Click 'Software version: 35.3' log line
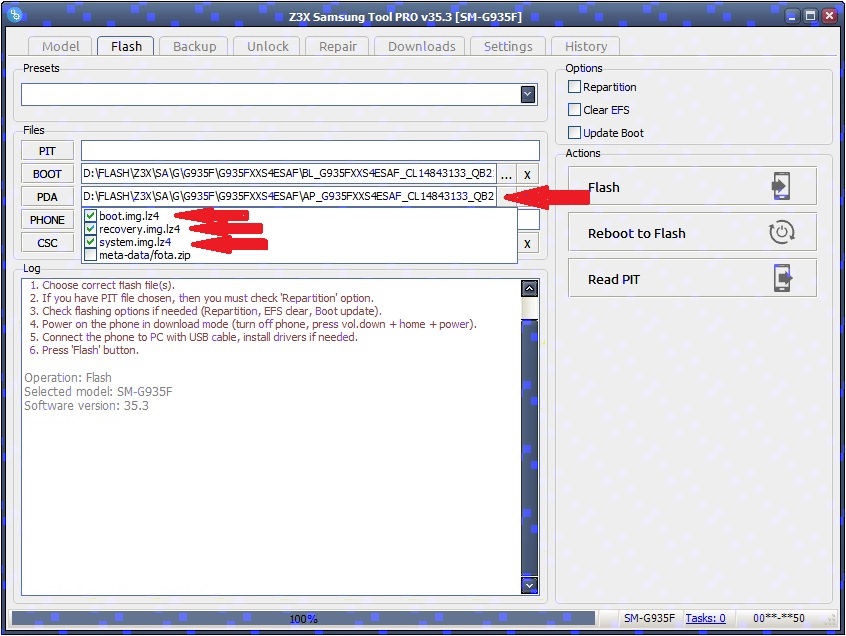 coord(86,406)
